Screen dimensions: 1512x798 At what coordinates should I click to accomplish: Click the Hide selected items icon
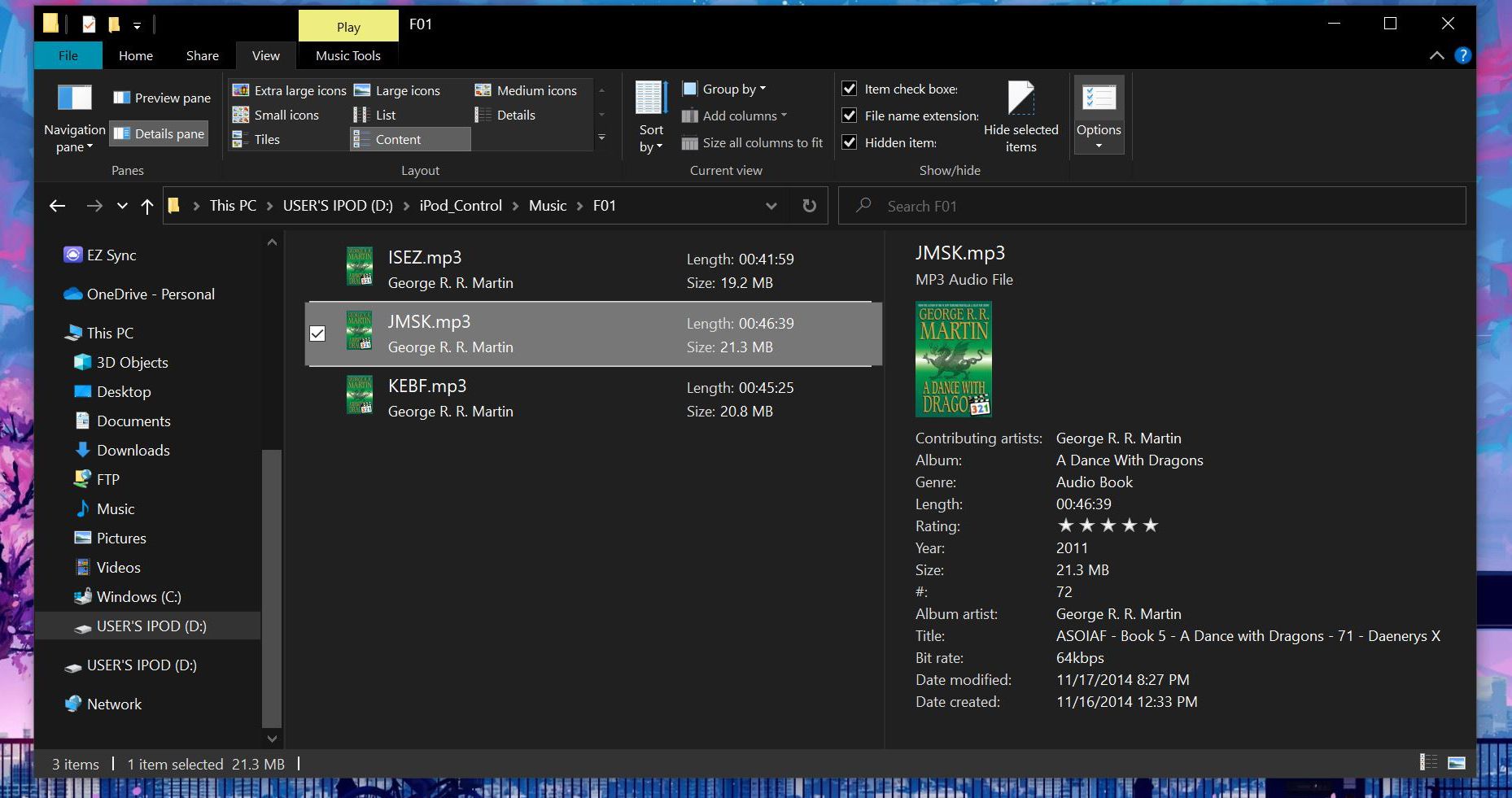click(x=1020, y=98)
